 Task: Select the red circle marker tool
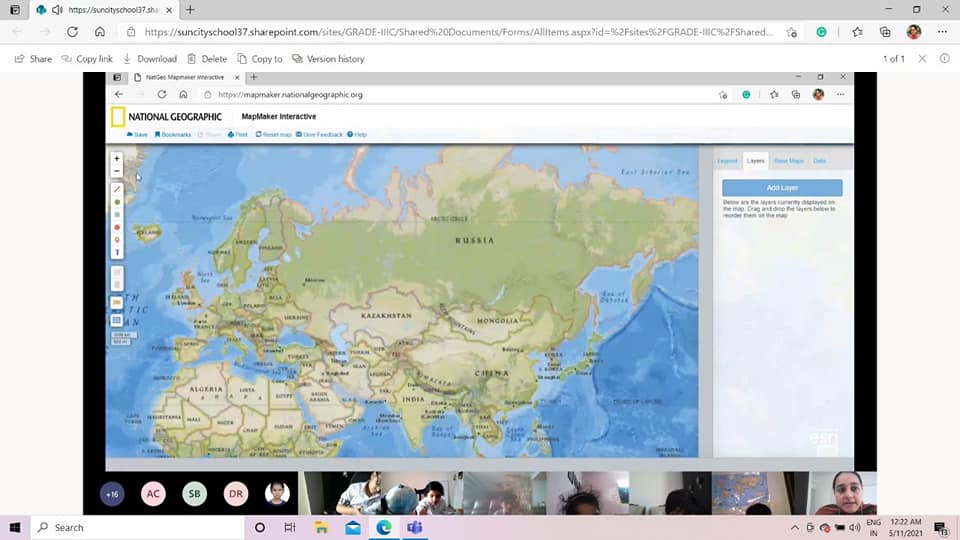pos(117,227)
